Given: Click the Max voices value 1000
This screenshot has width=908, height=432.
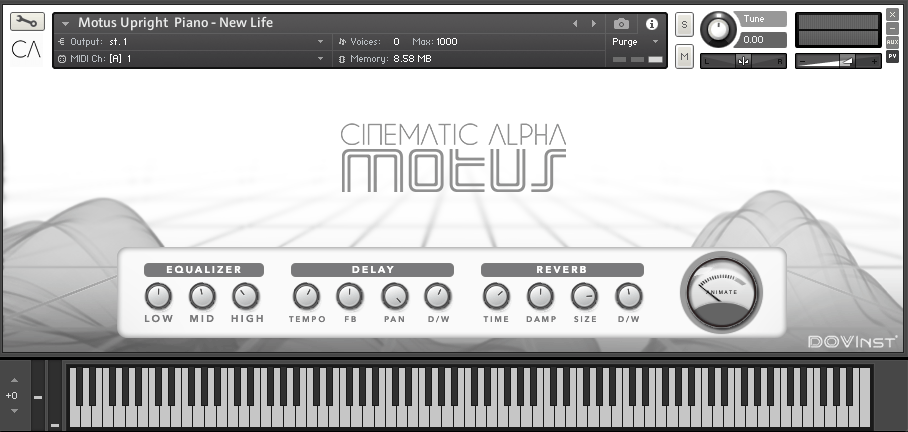Looking at the screenshot, I should [x=446, y=42].
